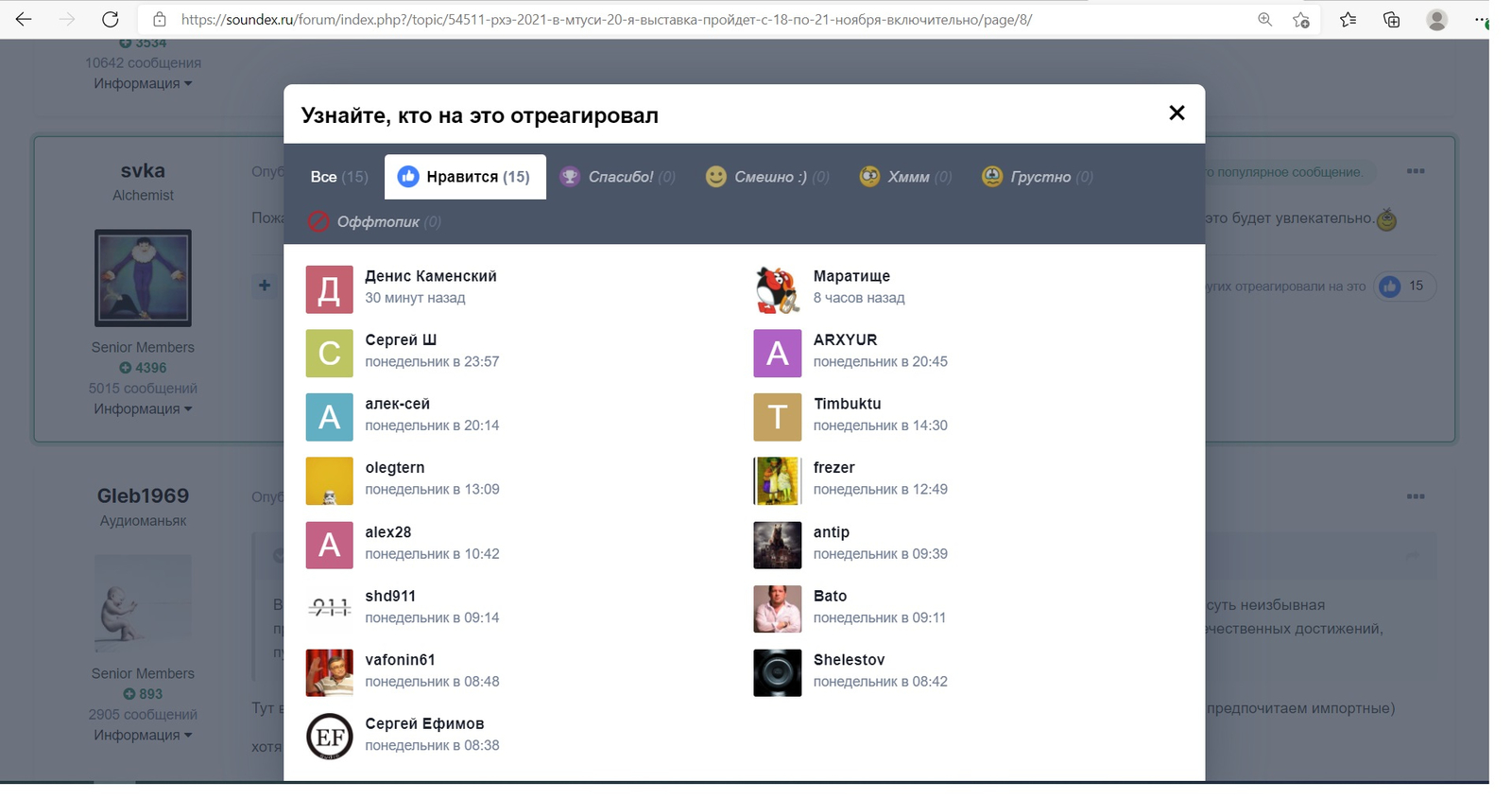This screenshot has height=799, width=1512.
Task: Open ARXYUR profile link
Action: tap(845, 339)
